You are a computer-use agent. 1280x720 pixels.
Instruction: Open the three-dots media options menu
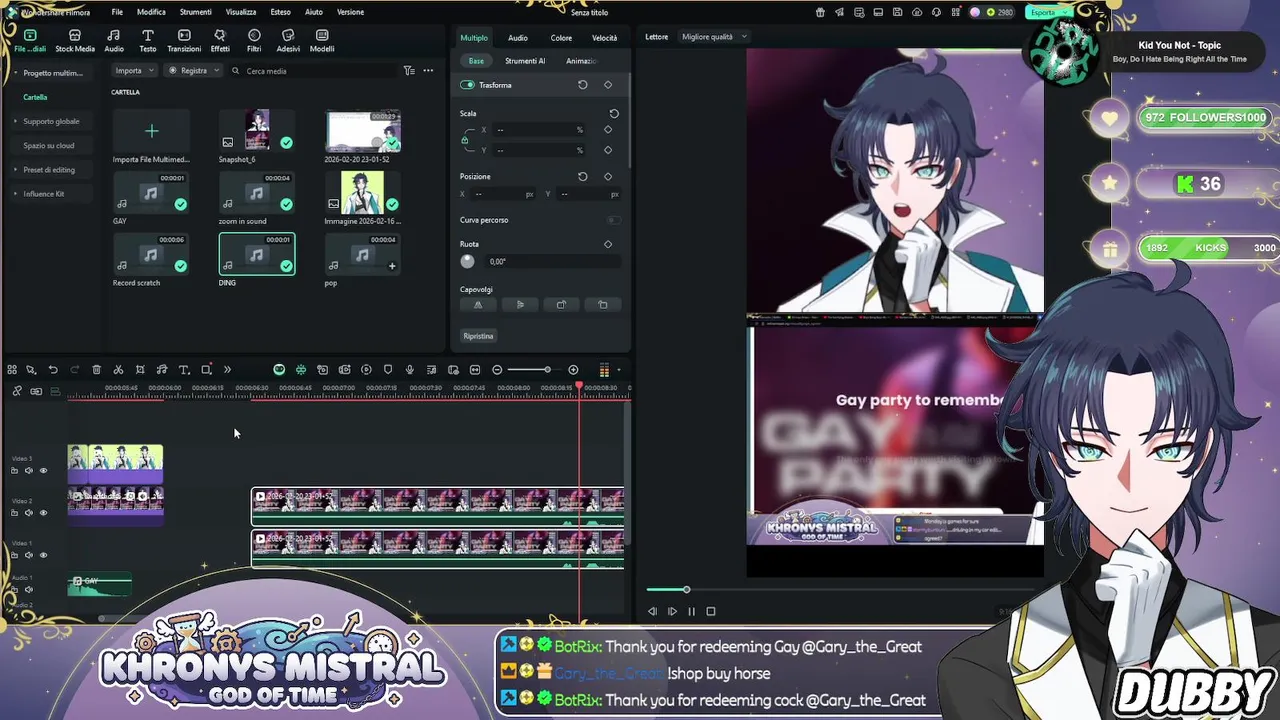[x=428, y=71]
